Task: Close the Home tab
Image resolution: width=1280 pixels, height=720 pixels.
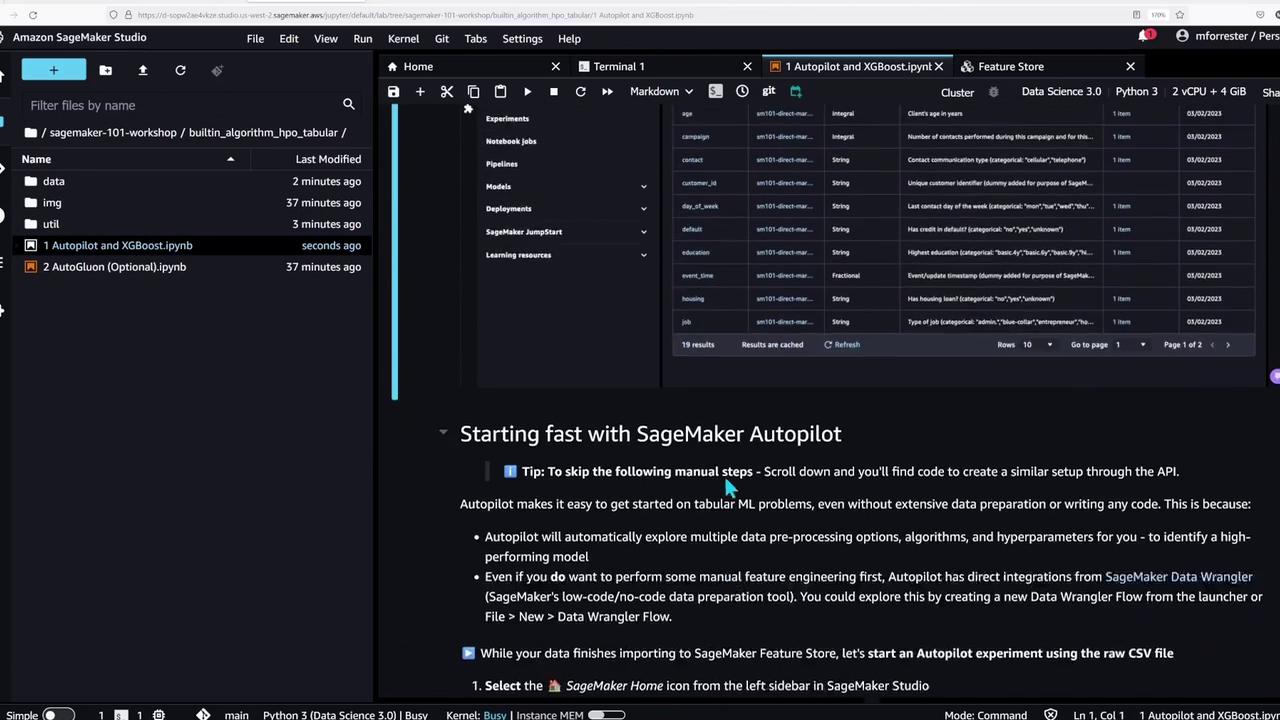Action: (556, 67)
